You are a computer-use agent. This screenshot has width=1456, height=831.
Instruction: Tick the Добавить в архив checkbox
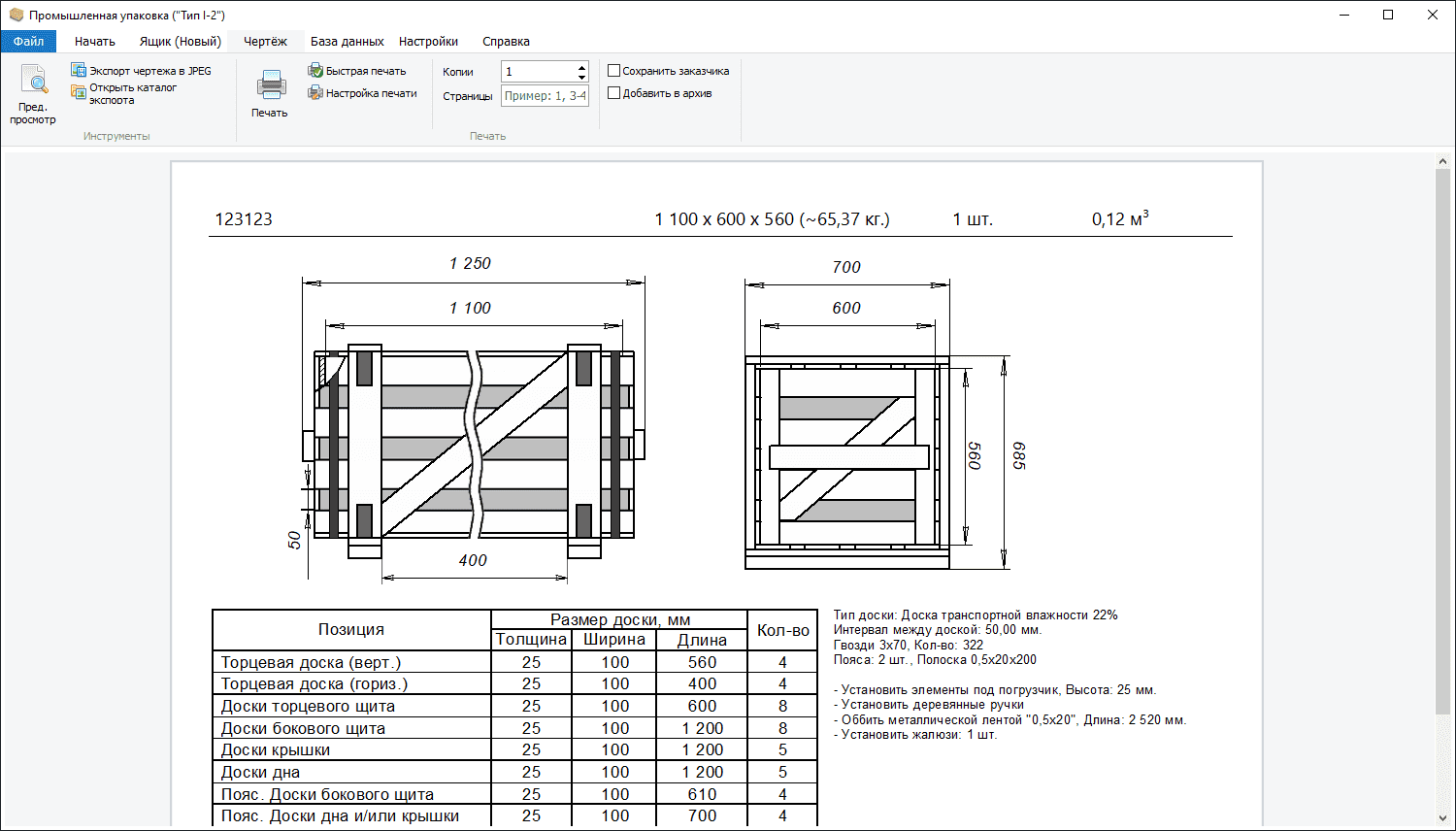point(613,93)
